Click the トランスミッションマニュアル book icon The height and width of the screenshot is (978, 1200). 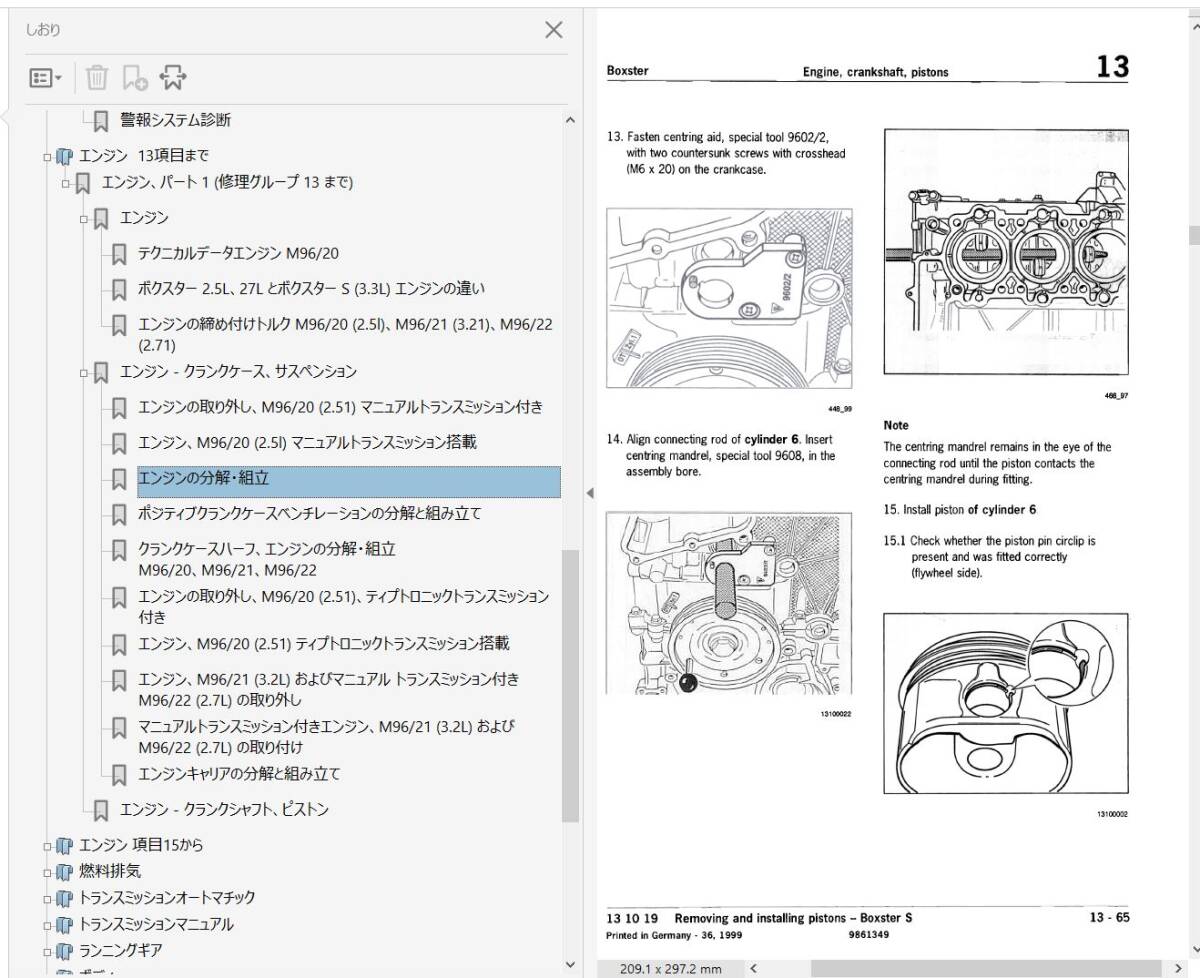click(x=65, y=925)
